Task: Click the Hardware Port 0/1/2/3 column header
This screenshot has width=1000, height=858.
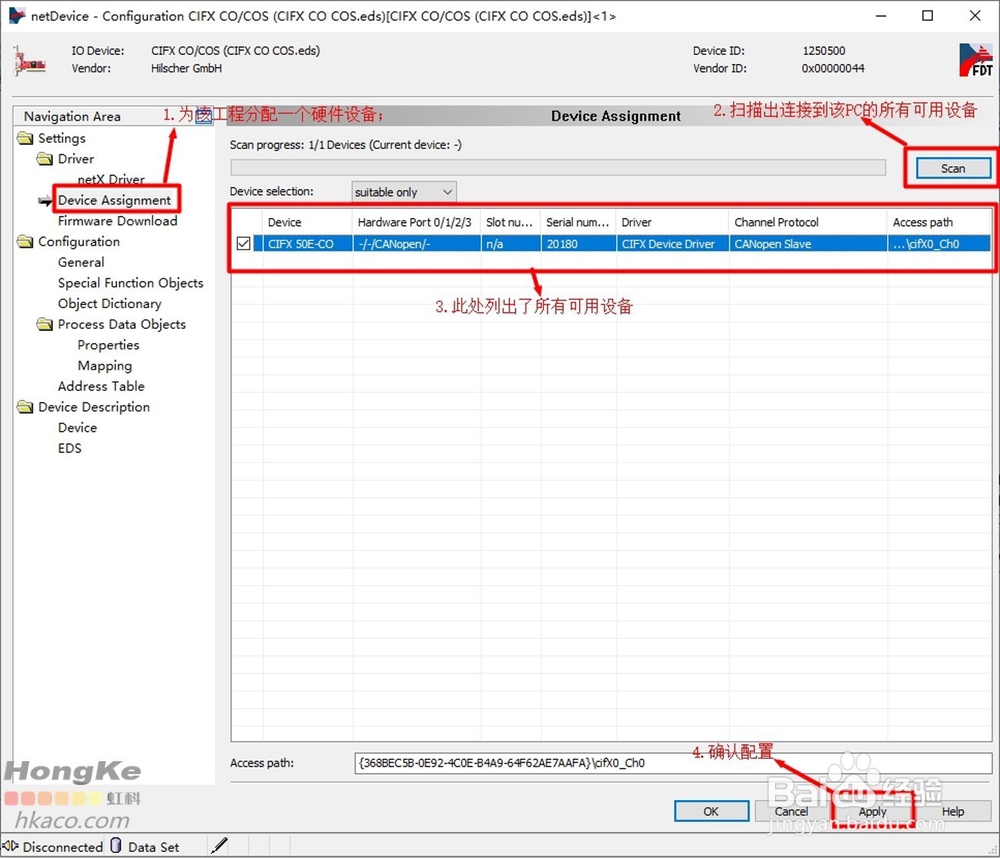Action: 416,222
